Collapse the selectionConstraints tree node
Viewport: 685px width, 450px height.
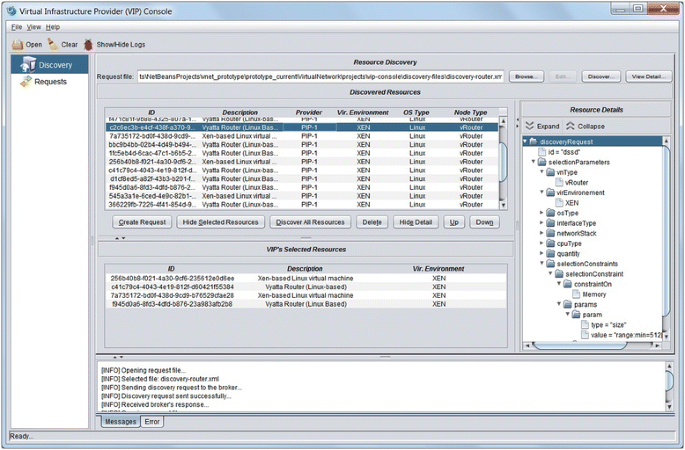(542, 264)
